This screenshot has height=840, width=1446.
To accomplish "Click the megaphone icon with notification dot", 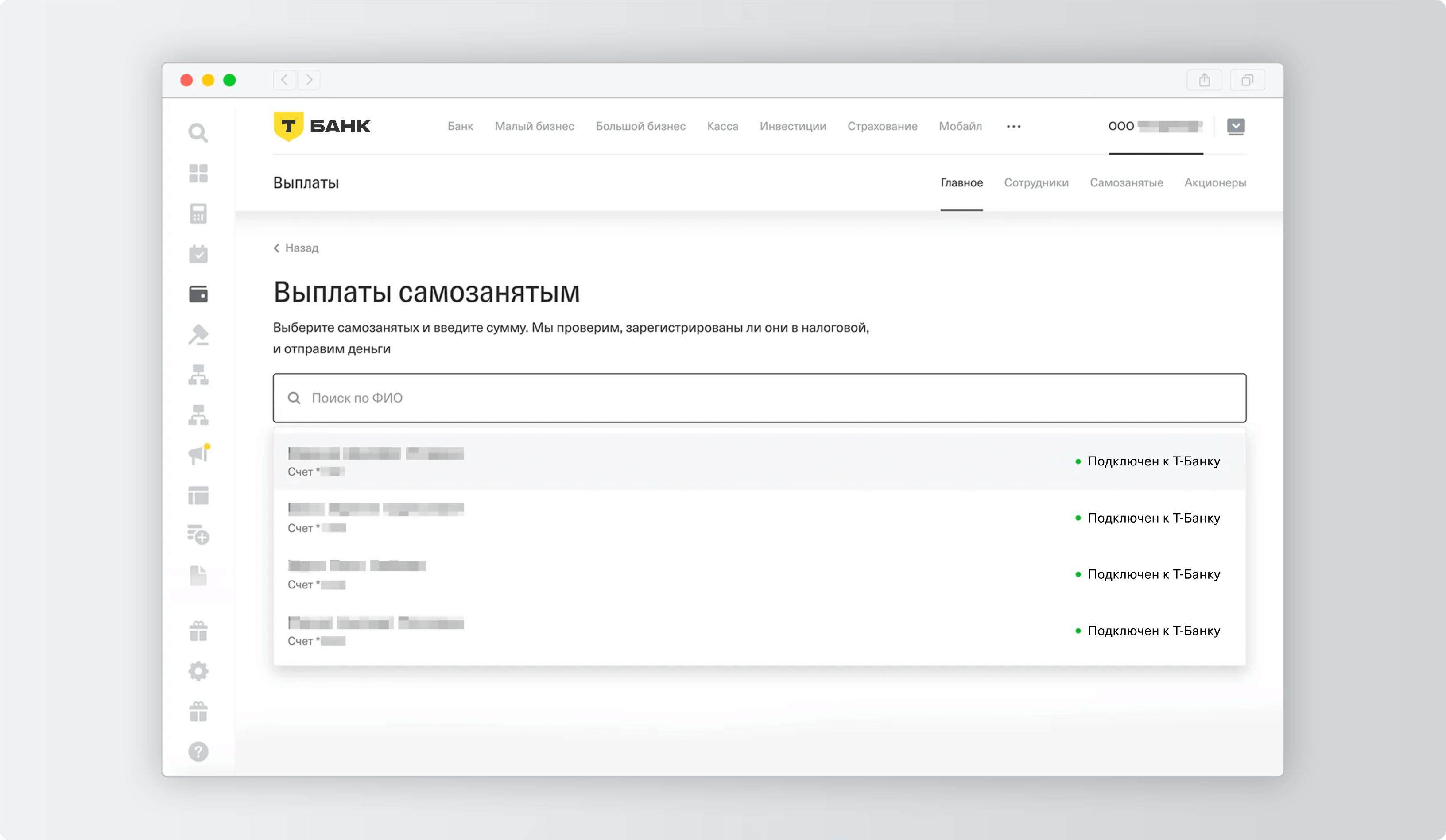I will pos(198,455).
